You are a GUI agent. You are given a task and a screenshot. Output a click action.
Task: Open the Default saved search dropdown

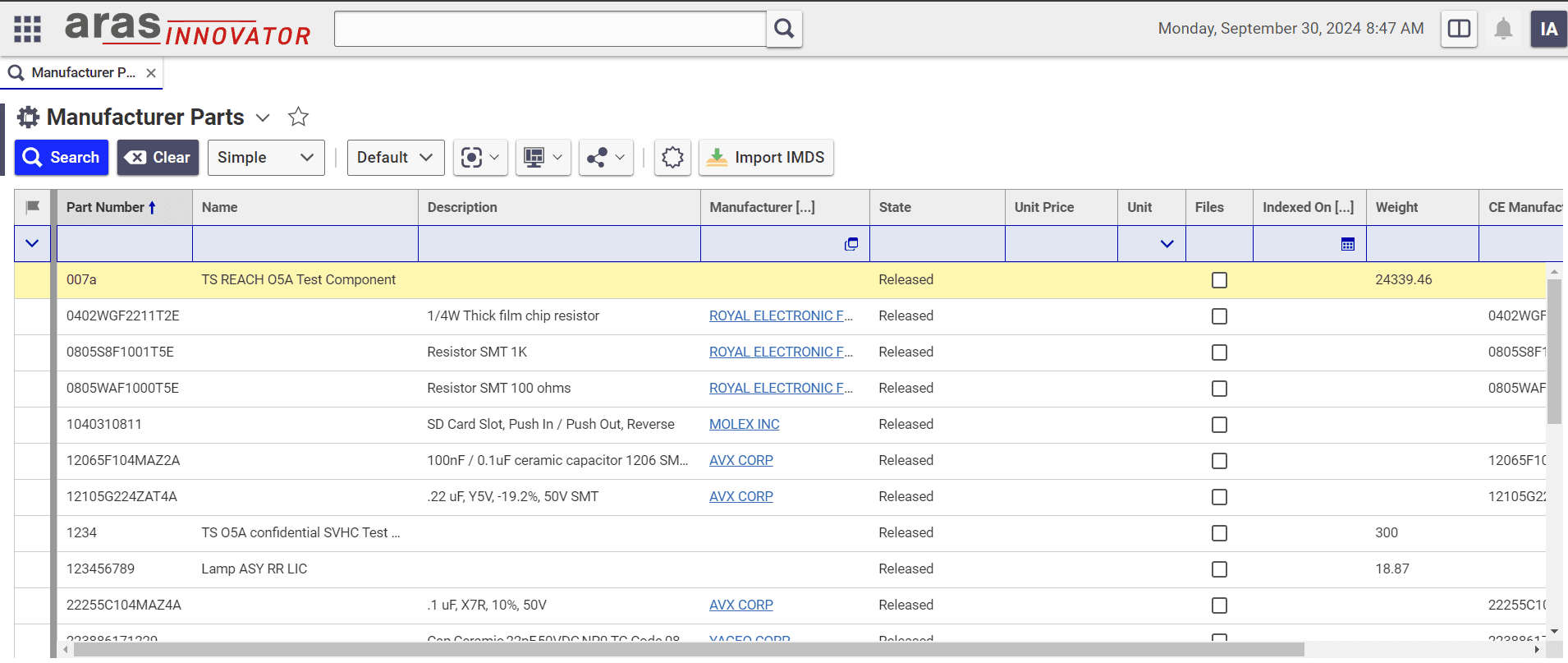click(396, 157)
